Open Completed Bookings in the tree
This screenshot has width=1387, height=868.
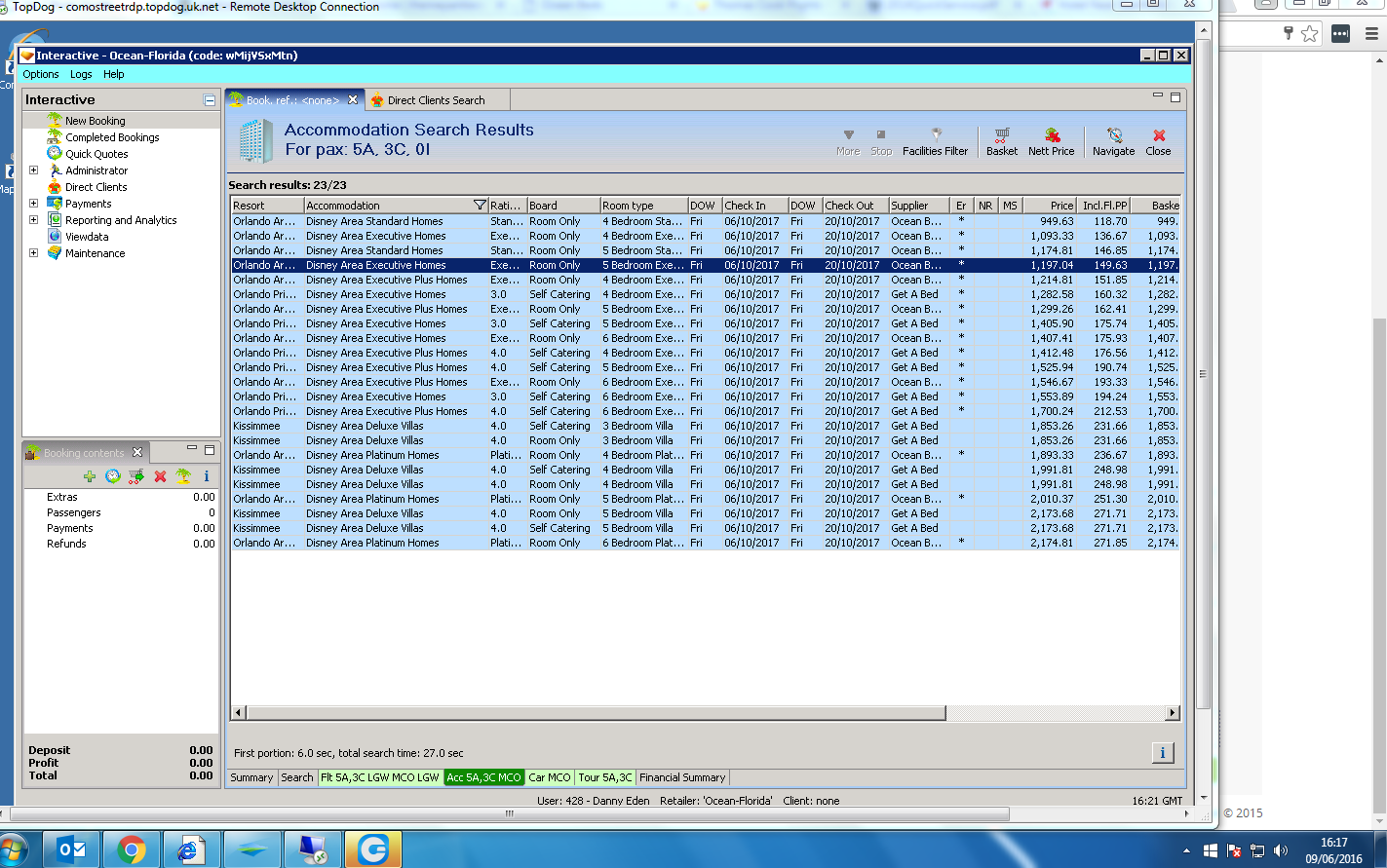pyautogui.click(x=112, y=137)
